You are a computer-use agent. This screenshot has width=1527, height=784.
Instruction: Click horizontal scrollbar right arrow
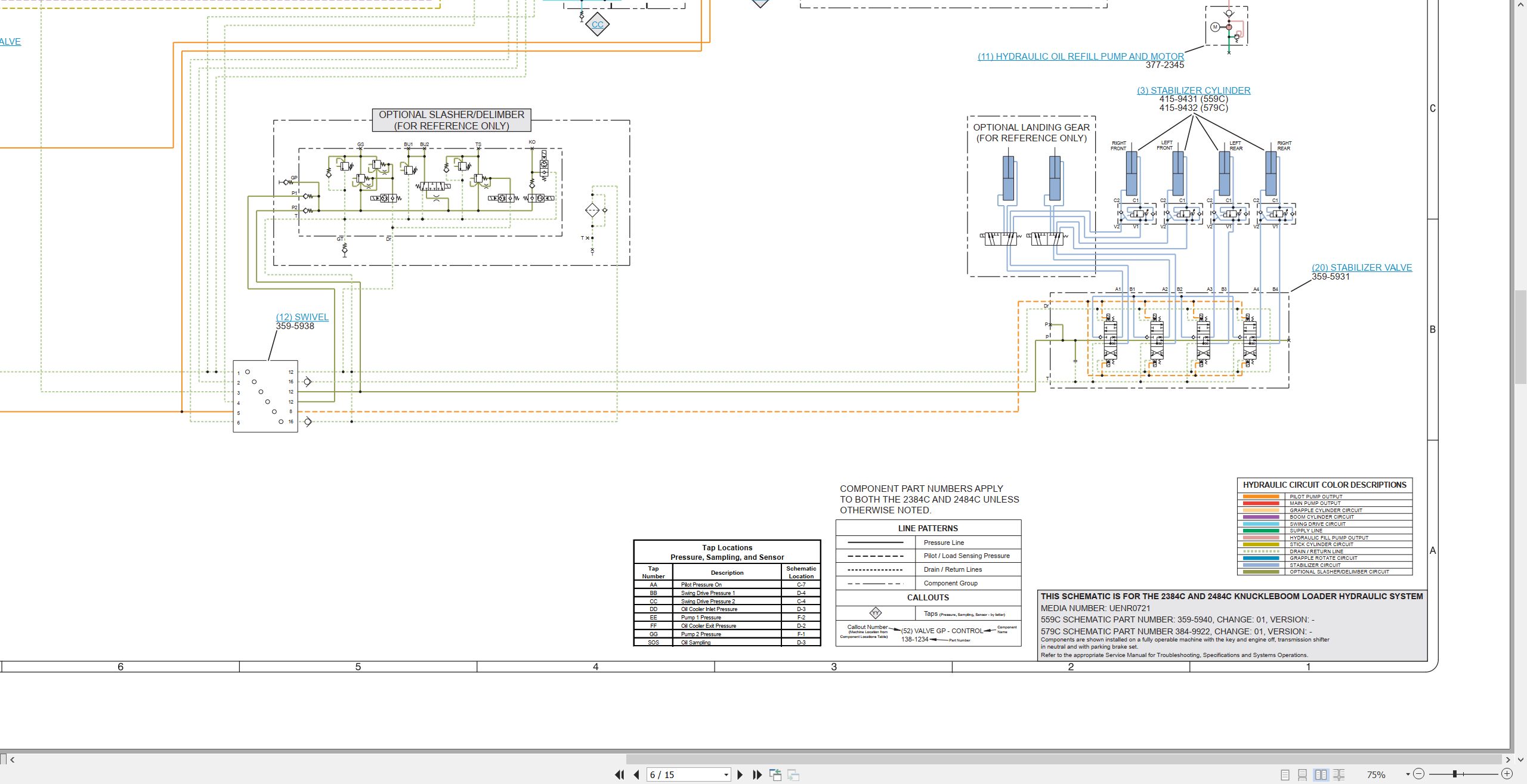[1507, 760]
